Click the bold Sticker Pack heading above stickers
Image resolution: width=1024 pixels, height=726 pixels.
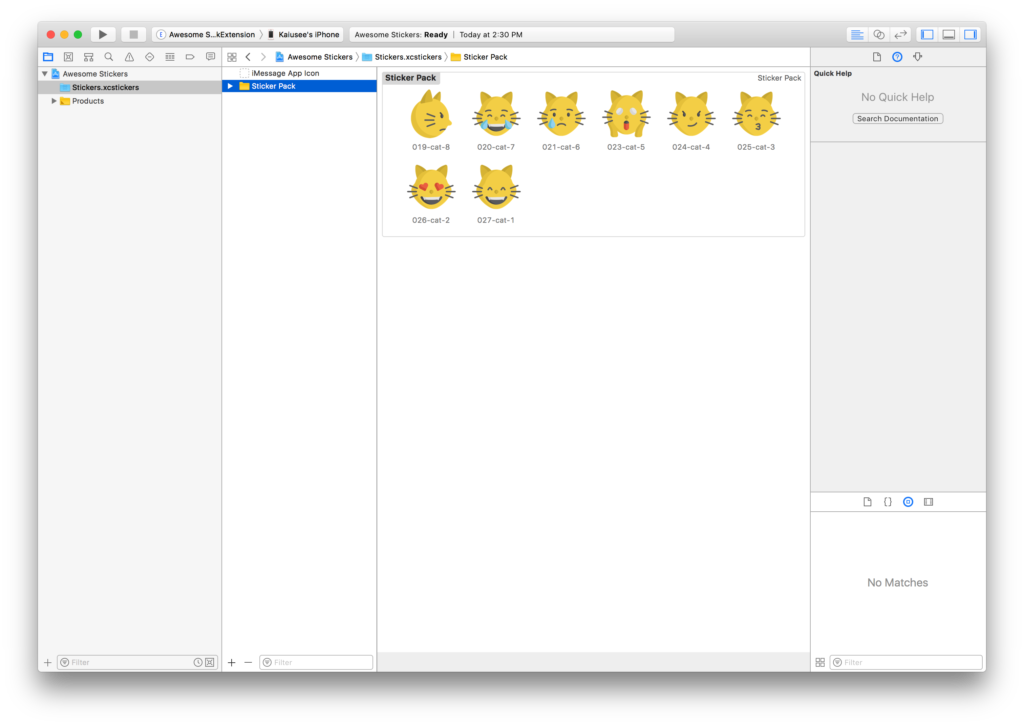410,78
